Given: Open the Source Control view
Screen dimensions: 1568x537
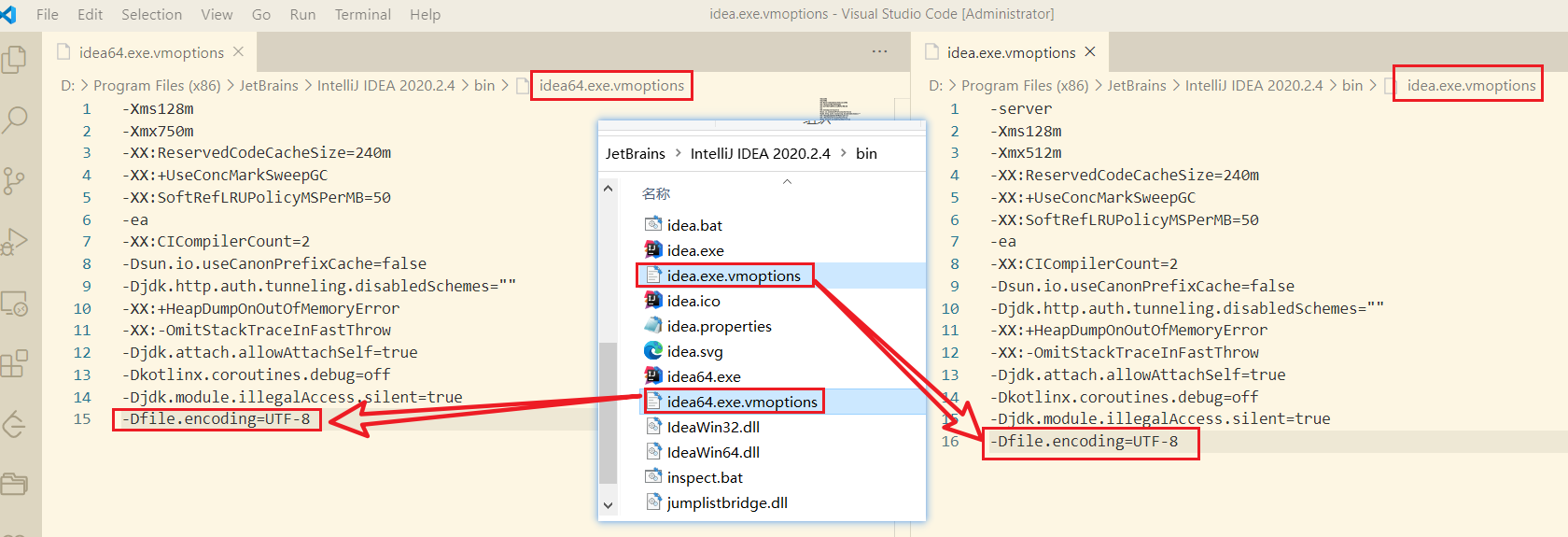Looking at the screenshot, I should tap(14, 180).
